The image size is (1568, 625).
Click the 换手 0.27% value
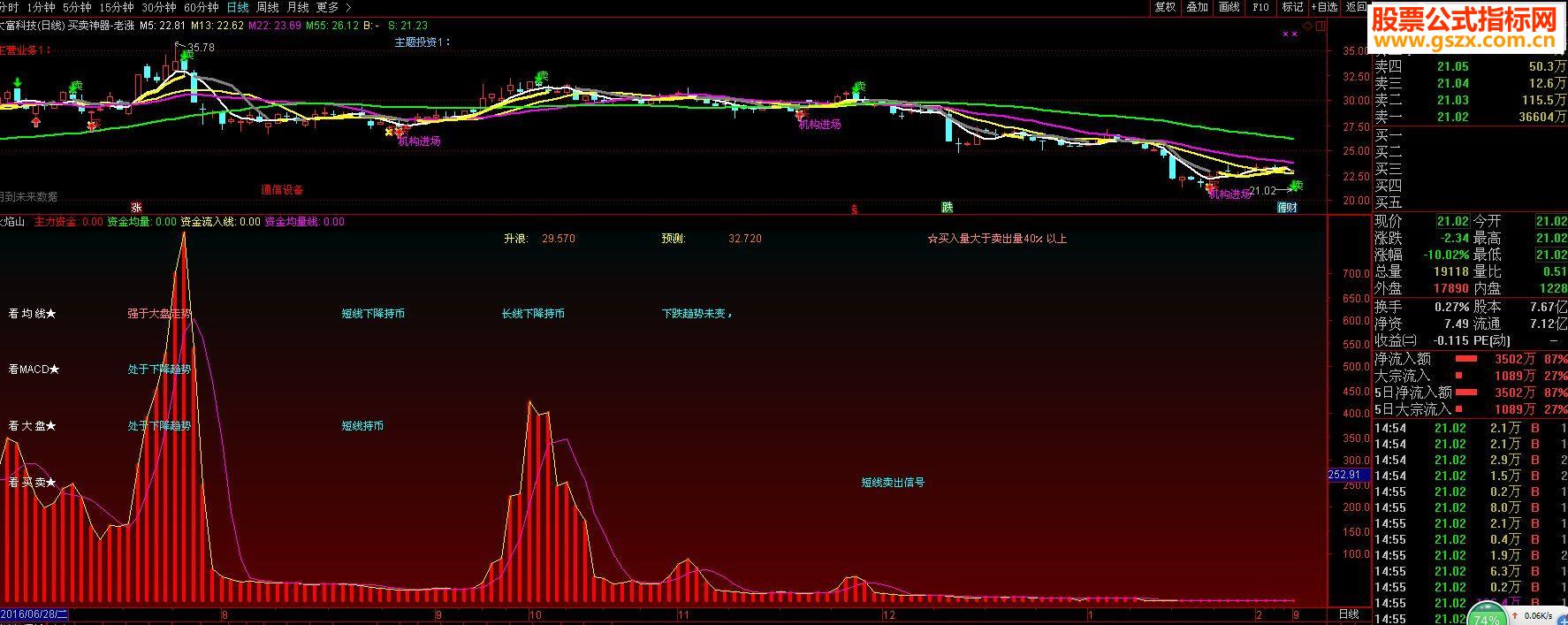(1452, 307)
